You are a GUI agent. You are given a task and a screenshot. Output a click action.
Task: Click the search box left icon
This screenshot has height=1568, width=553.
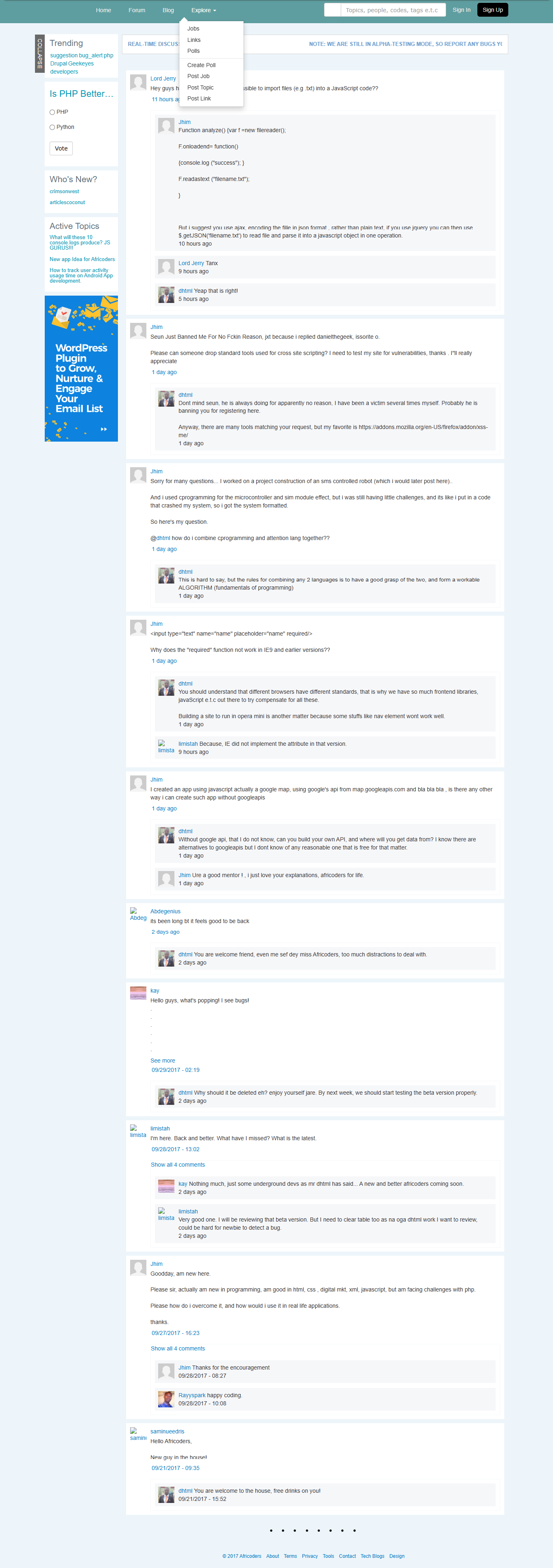point(332,10)
